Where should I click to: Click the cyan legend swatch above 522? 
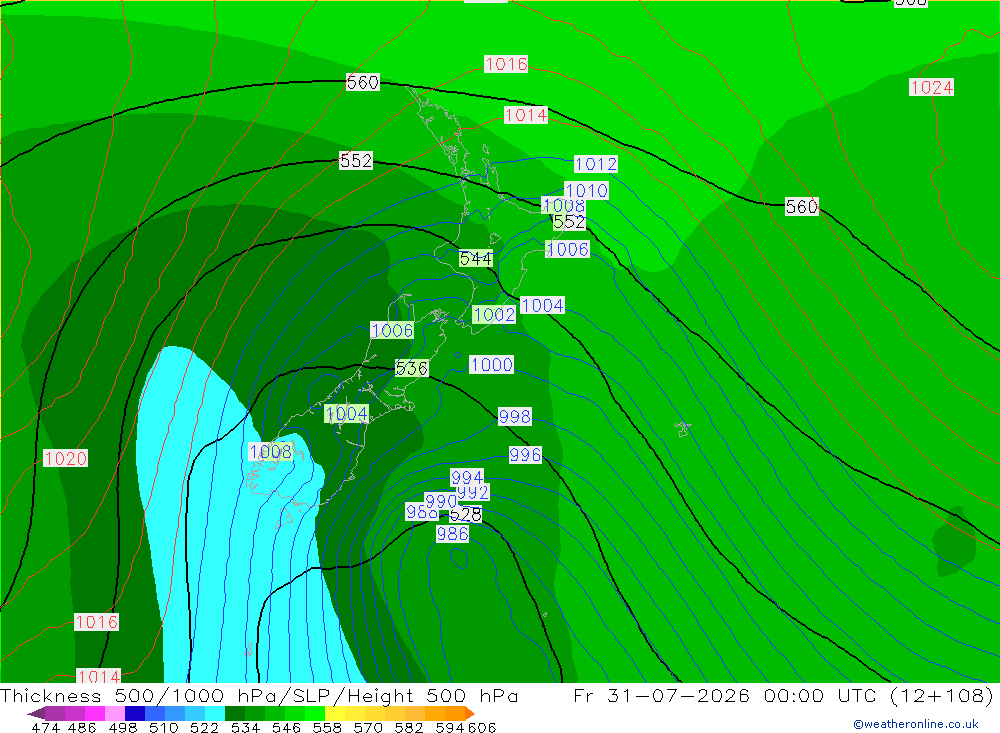[x=215, y=714]
